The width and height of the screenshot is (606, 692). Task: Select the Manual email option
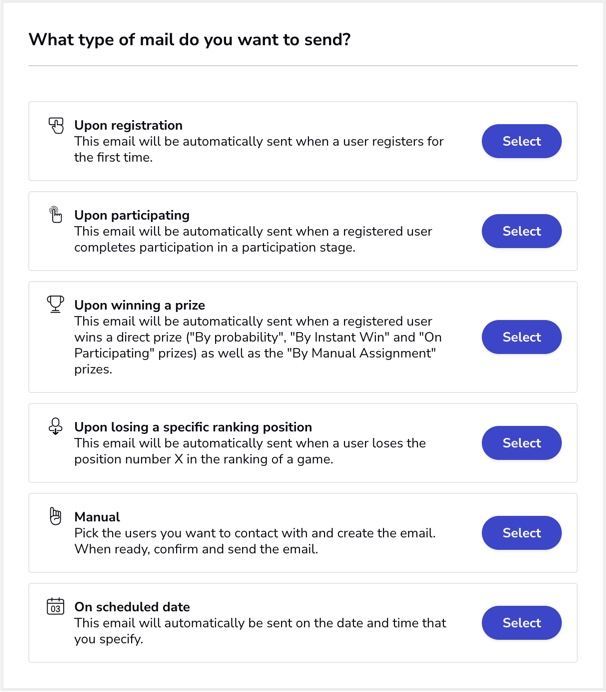[521, 533]
